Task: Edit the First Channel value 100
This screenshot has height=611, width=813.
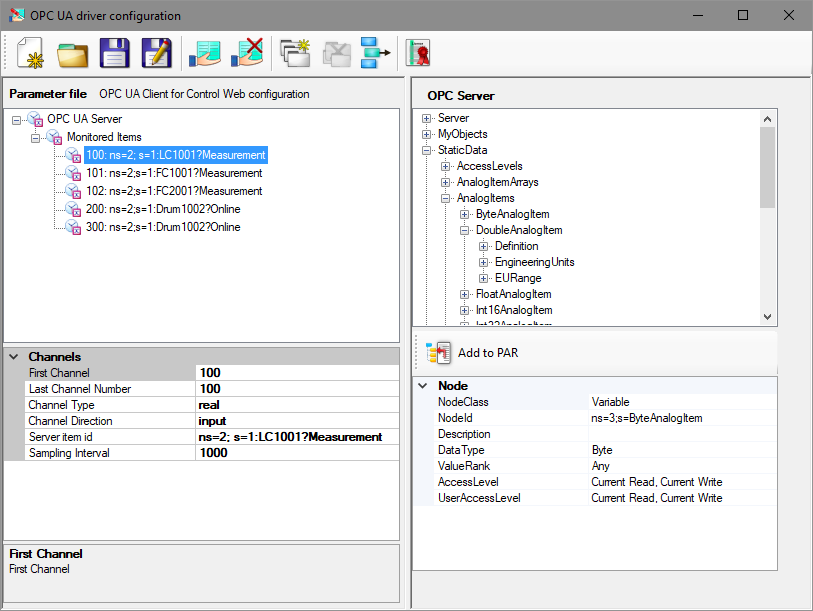Action: pos(297,373)
